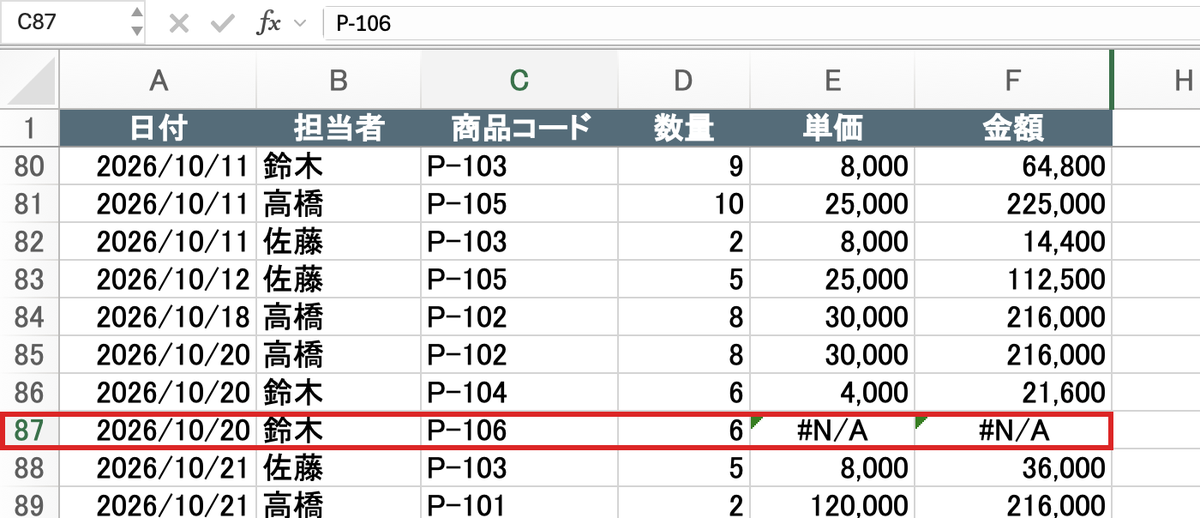
Task: Select date 2026/10/18 in row 84
Action: point(157,317)
